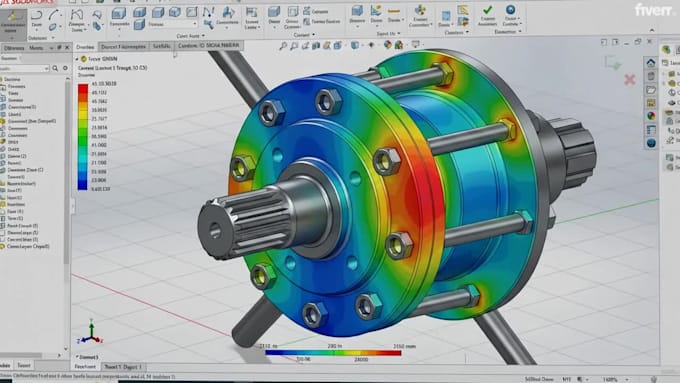
Task: Click the scroll-down arrow at the left panel bottom
Action: coord(66,348)
